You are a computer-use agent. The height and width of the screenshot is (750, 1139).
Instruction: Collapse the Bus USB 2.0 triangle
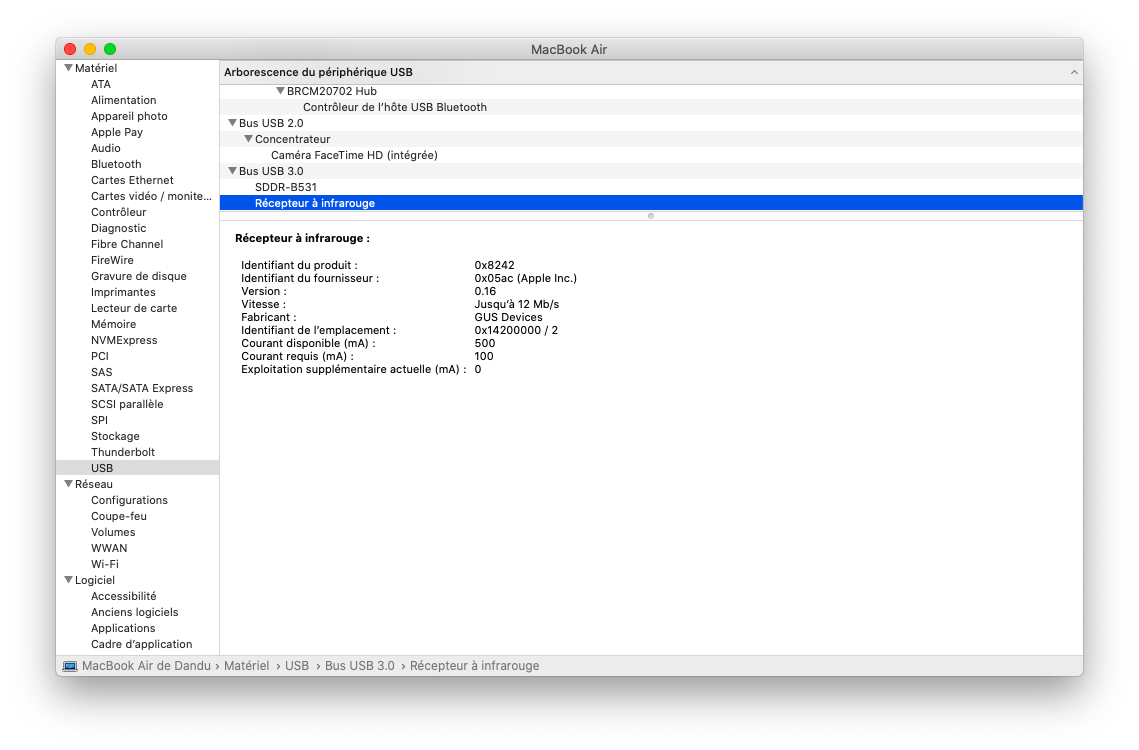click(232, 123)
